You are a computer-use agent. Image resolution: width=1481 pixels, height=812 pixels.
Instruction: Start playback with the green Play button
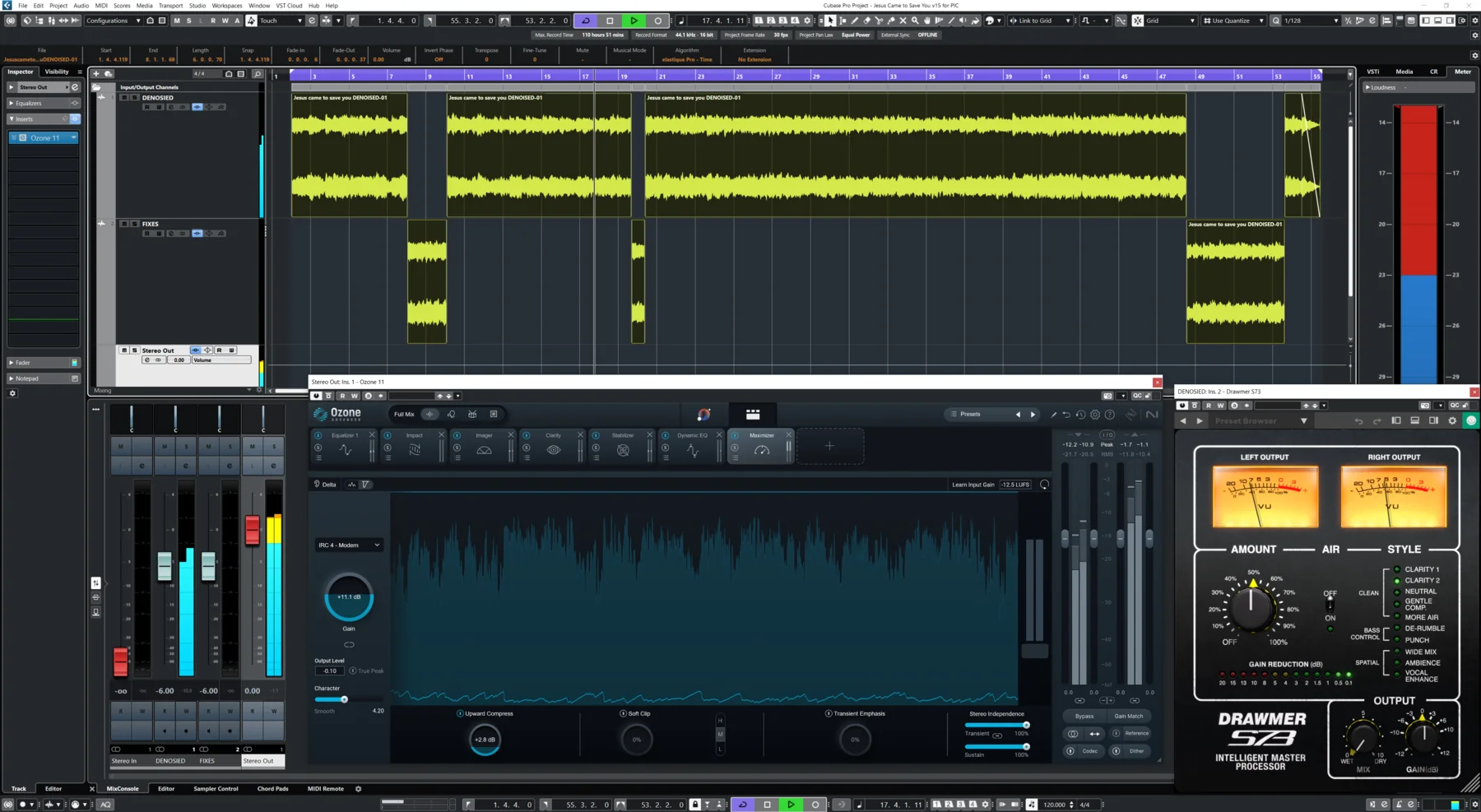click(x=634, y=21)
